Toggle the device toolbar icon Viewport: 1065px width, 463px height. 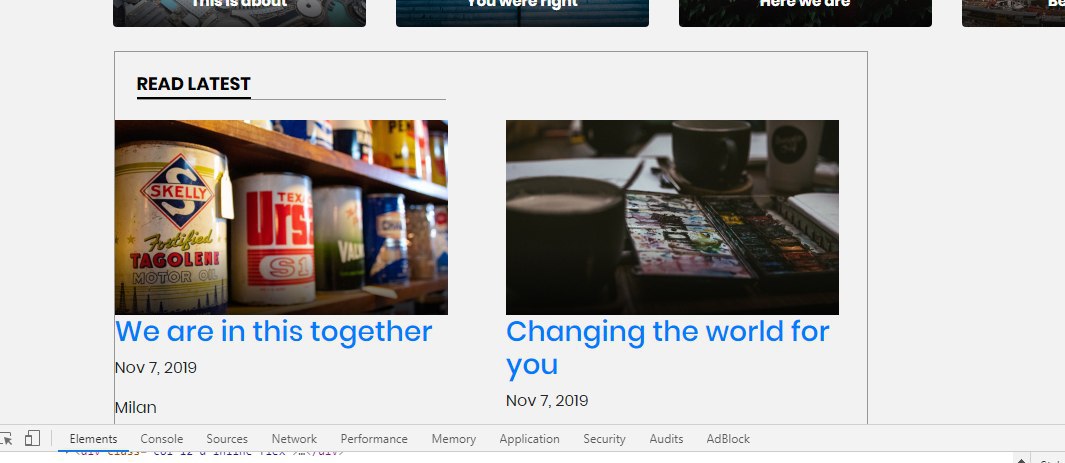pyautogui.click(x=32, y=439)
